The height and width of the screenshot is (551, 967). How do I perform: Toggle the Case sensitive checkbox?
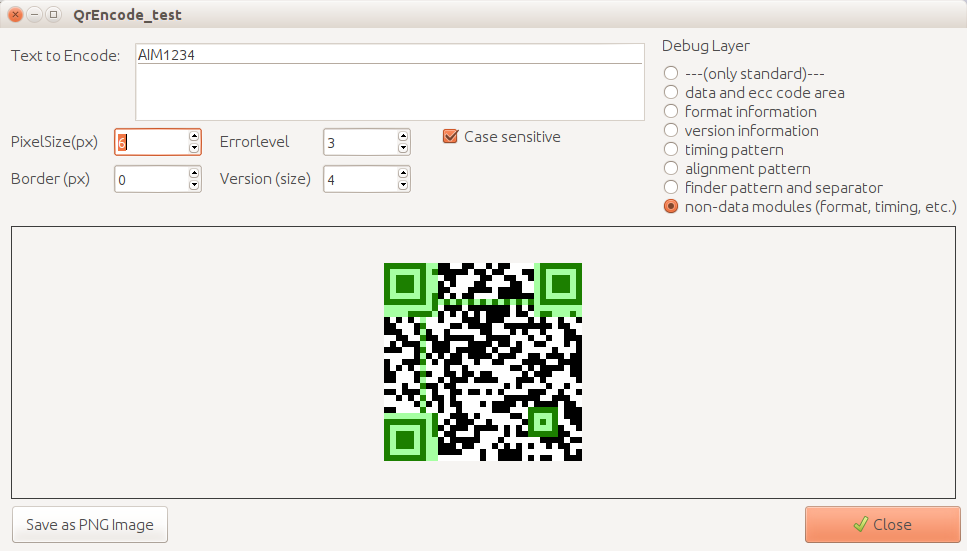450,137
